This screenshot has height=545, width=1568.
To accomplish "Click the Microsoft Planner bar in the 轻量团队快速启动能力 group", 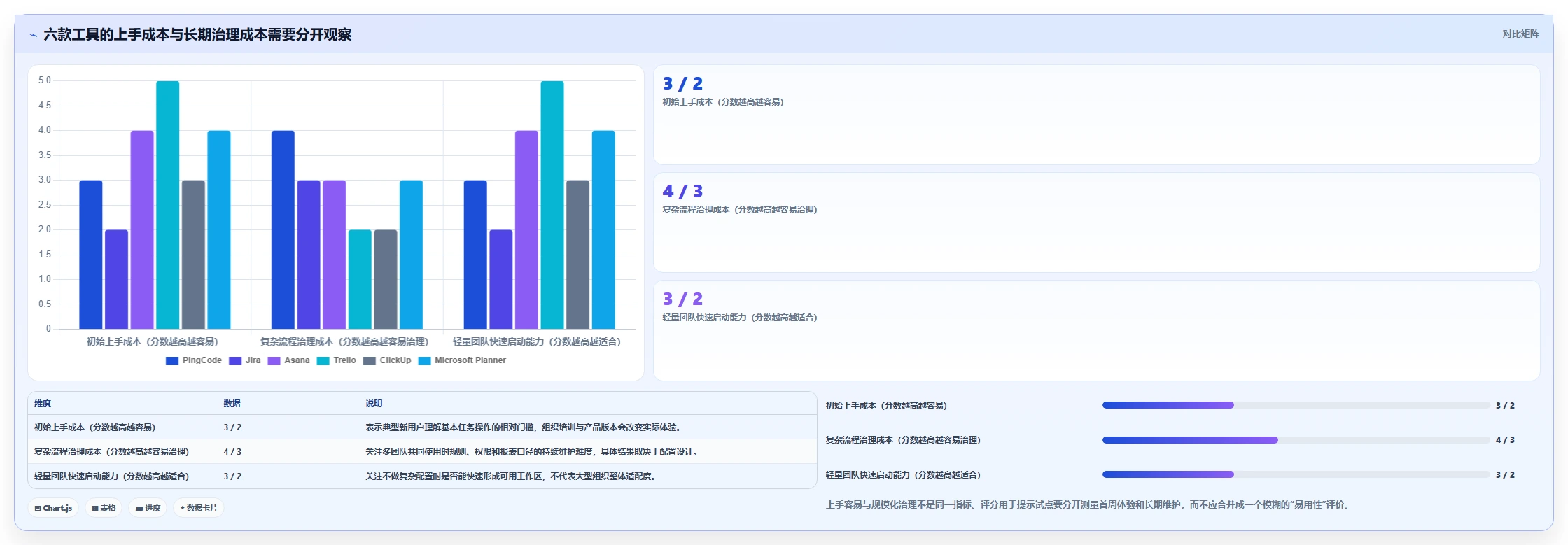I will (x=603, y=229).
